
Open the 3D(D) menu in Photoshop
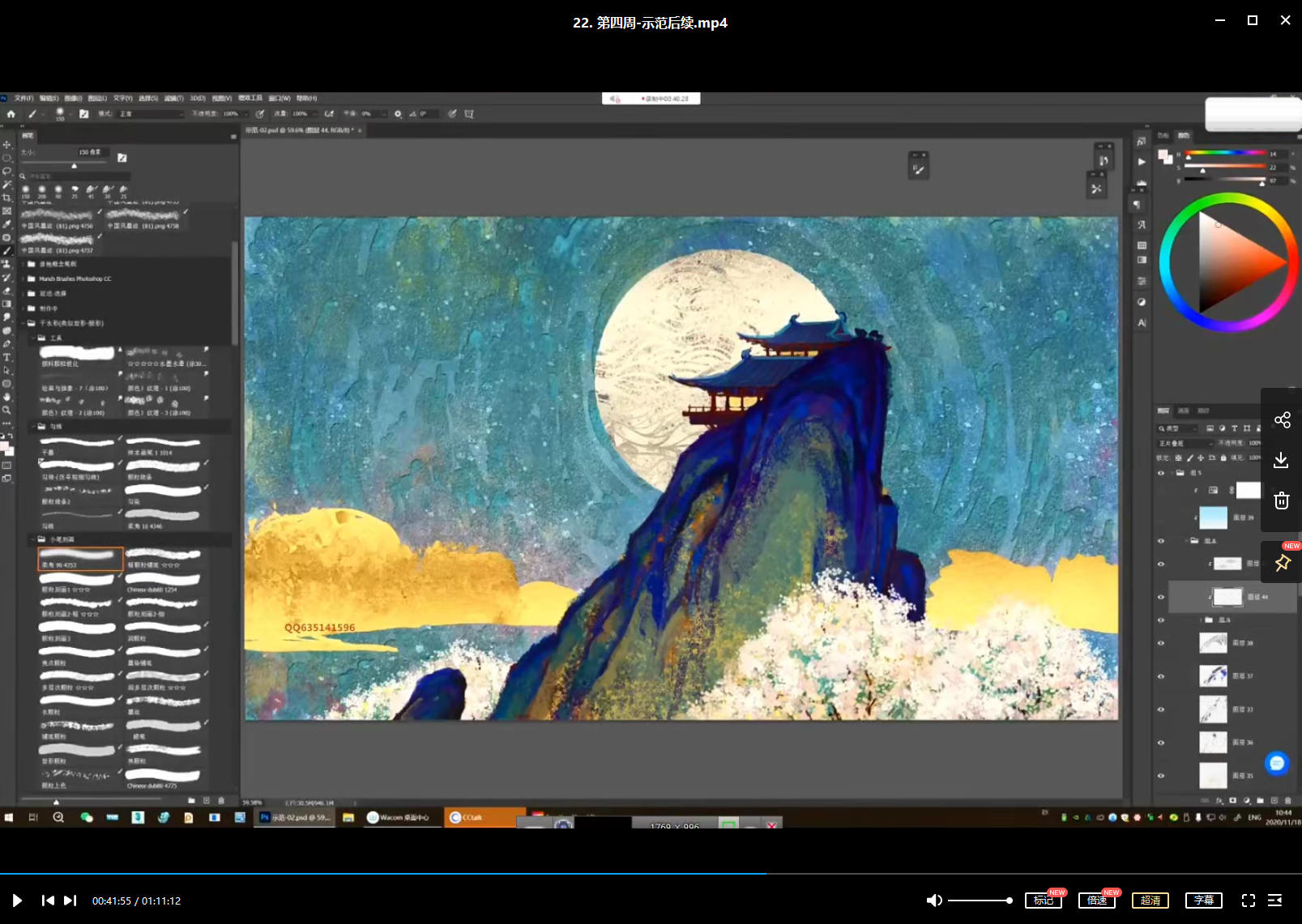tap(198, 99)
